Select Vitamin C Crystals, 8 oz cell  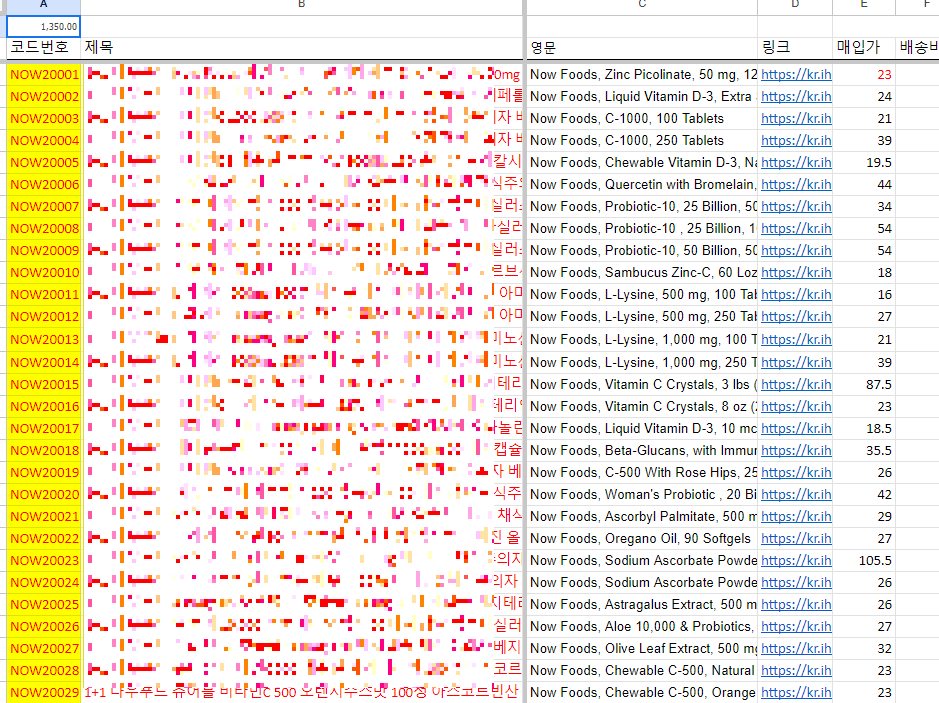(x=642, y=407)
